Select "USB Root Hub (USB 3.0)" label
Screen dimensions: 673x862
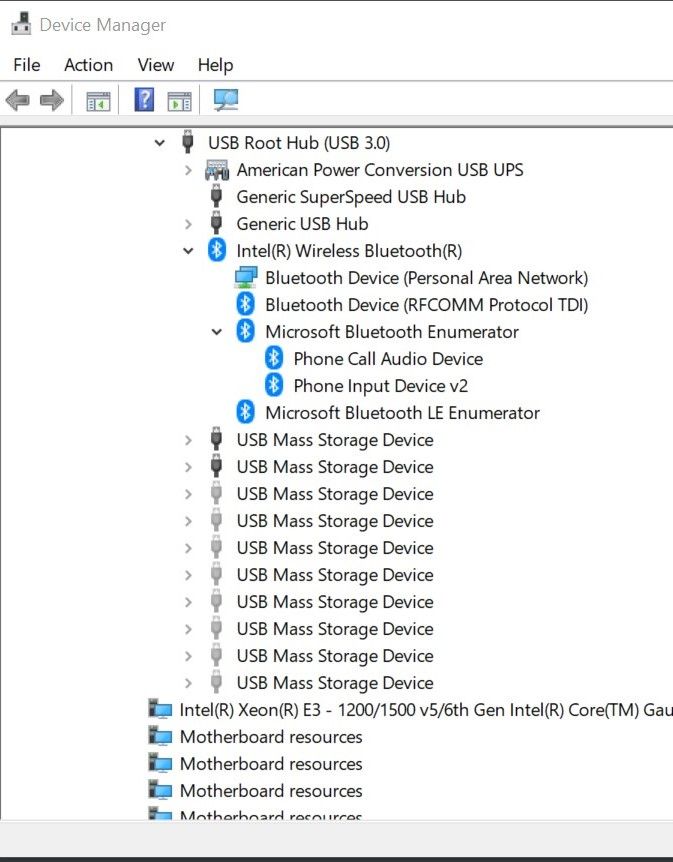coord(299,143)
